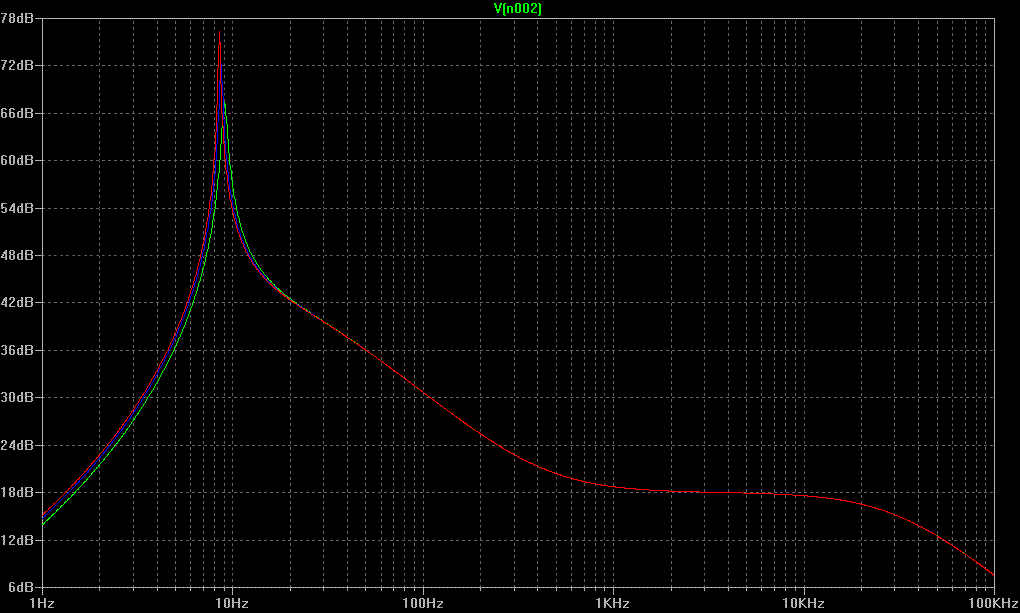The image size is (1020, 613).
Task: Click the 24dB axis label
Action: coord(17,445)
